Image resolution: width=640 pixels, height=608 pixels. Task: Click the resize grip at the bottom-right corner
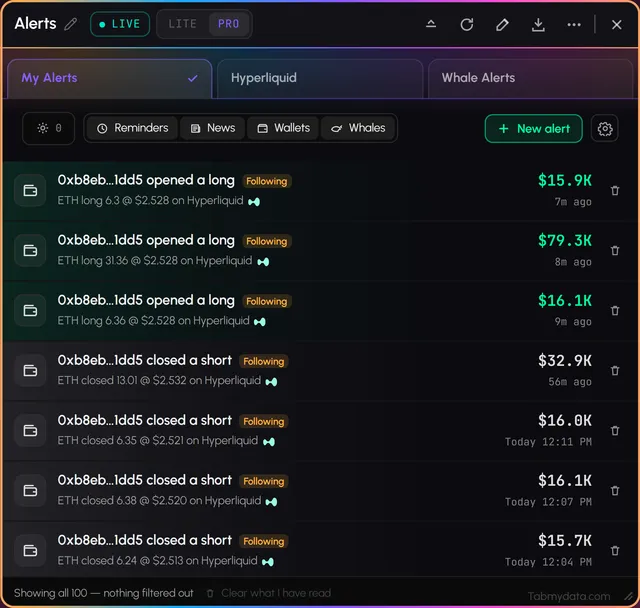(628, 597)
